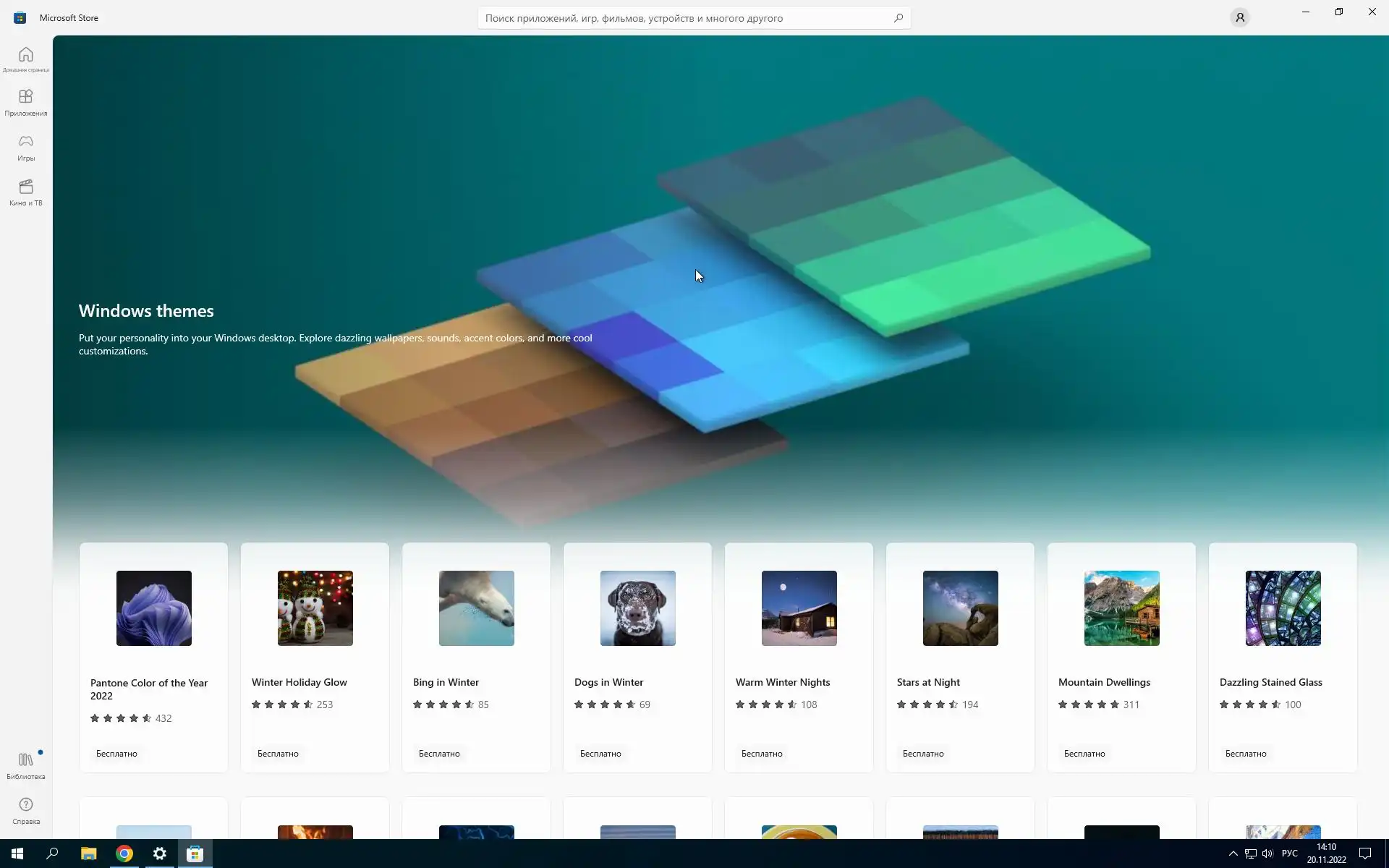The image size is (1389, 868).
Task: Click the user profile account icon
Action: [1240, 17]
